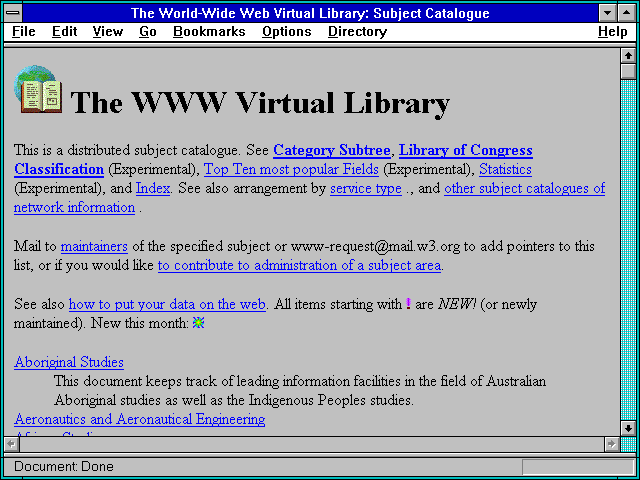Follow the service type link
Image resolution: width=640 pixels, height=480 pixels.
tap(366, 189)
